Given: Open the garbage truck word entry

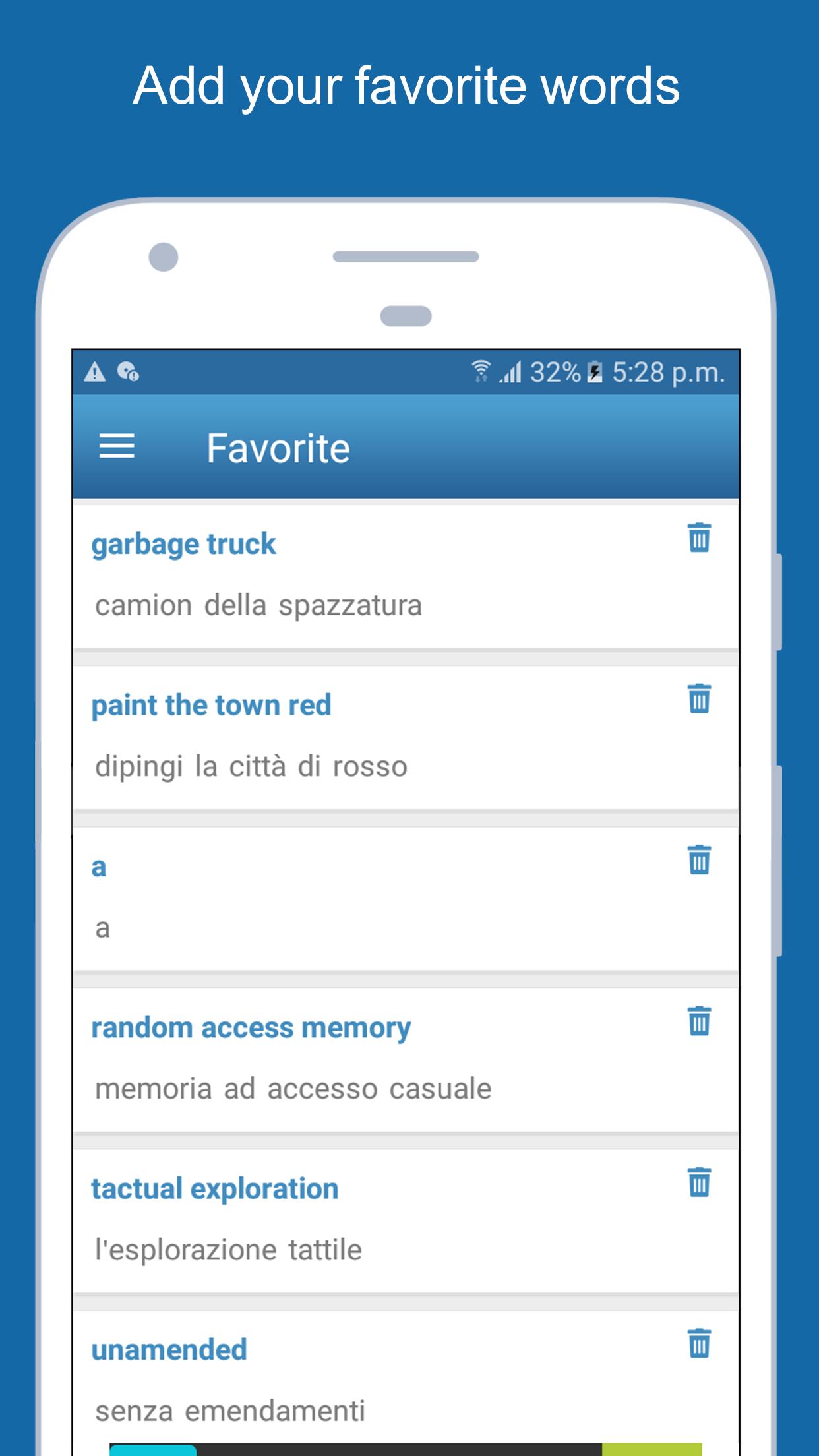Looking at the screenshot, I should point(183,544).
